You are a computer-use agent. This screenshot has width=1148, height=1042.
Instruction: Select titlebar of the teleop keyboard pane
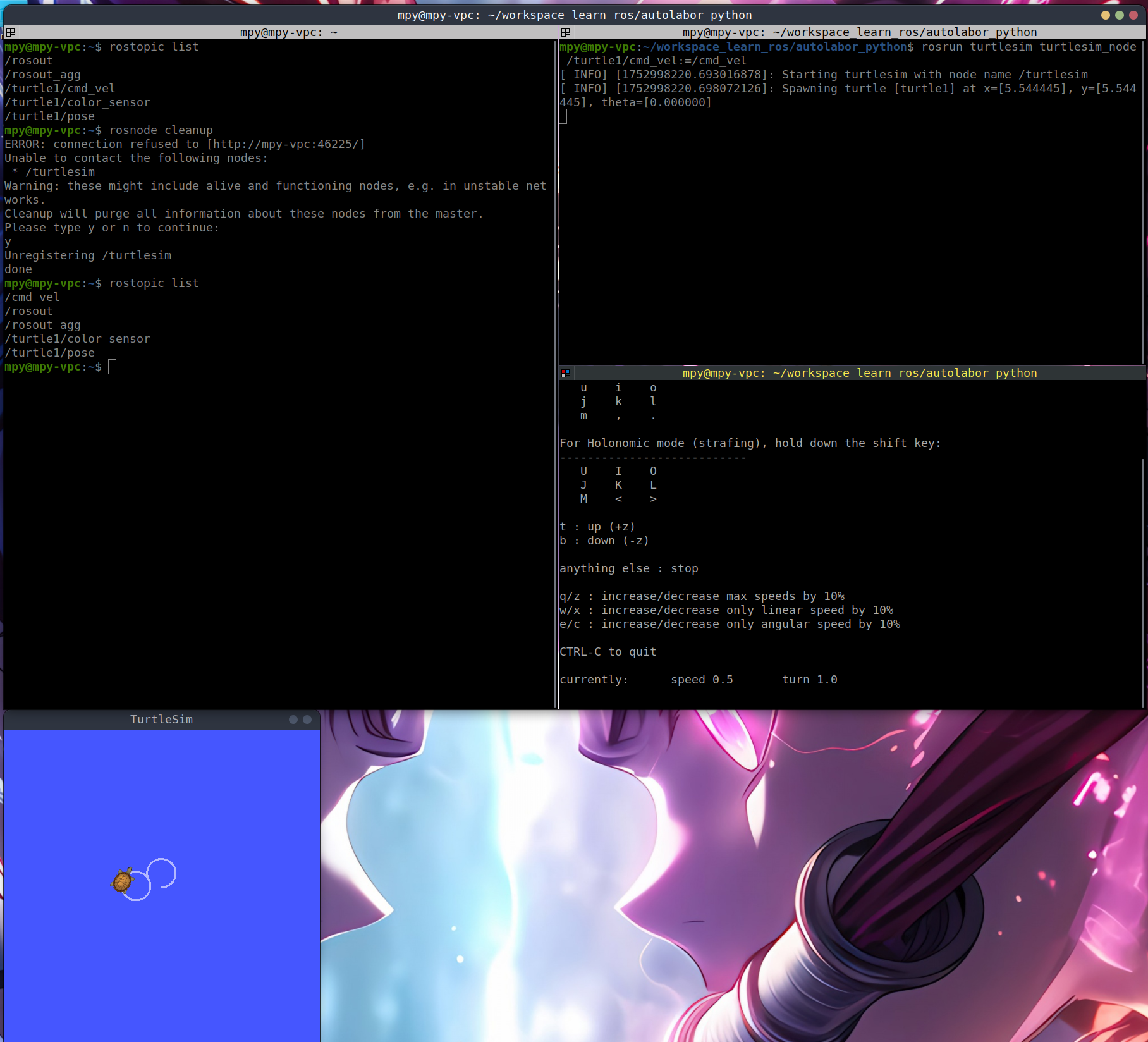[859, 373]
